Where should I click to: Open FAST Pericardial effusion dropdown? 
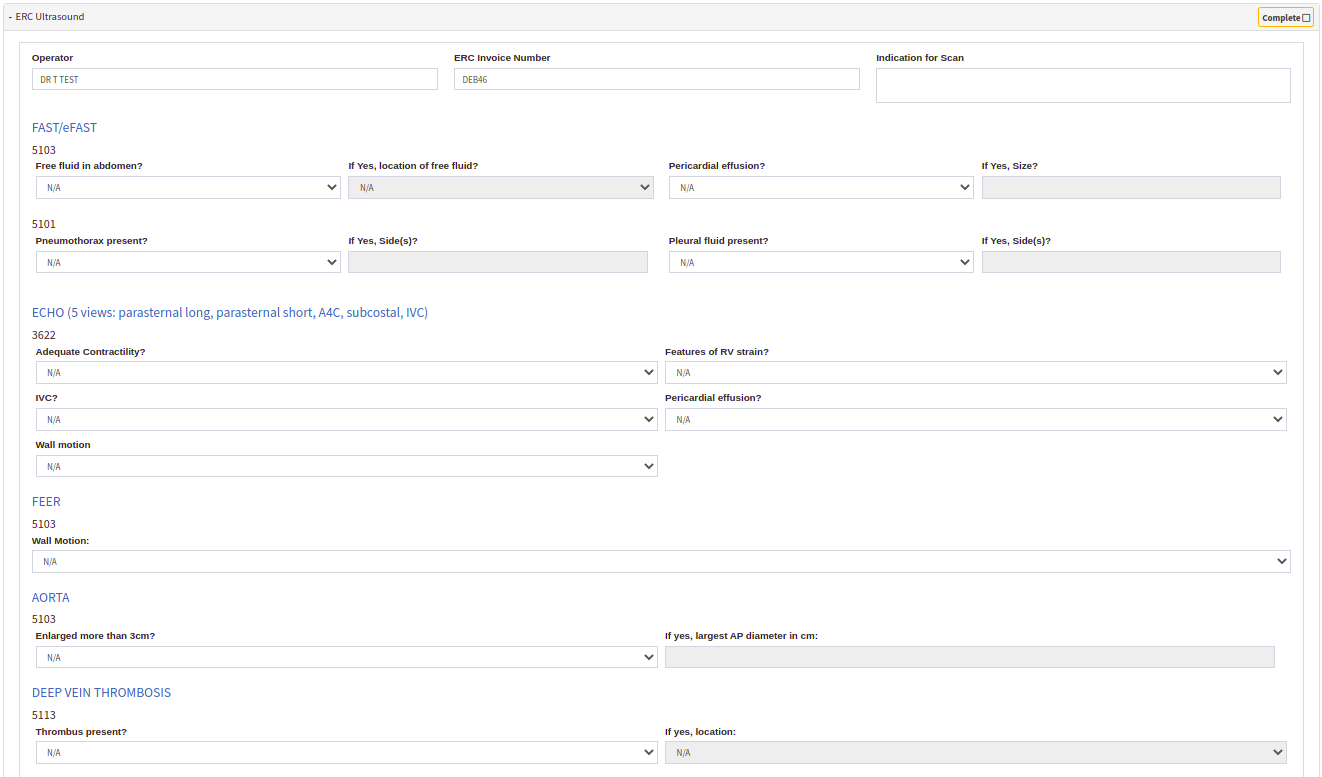[820, 188]
